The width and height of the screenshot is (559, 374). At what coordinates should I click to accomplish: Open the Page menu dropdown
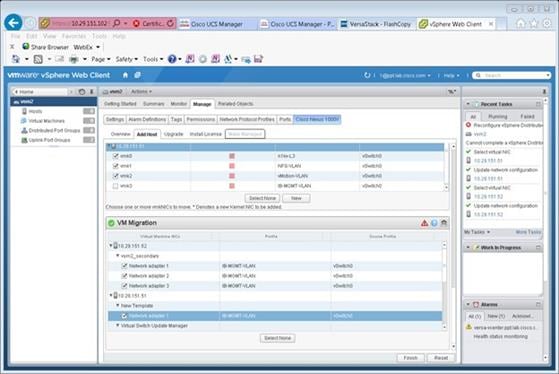coord(101,59)
